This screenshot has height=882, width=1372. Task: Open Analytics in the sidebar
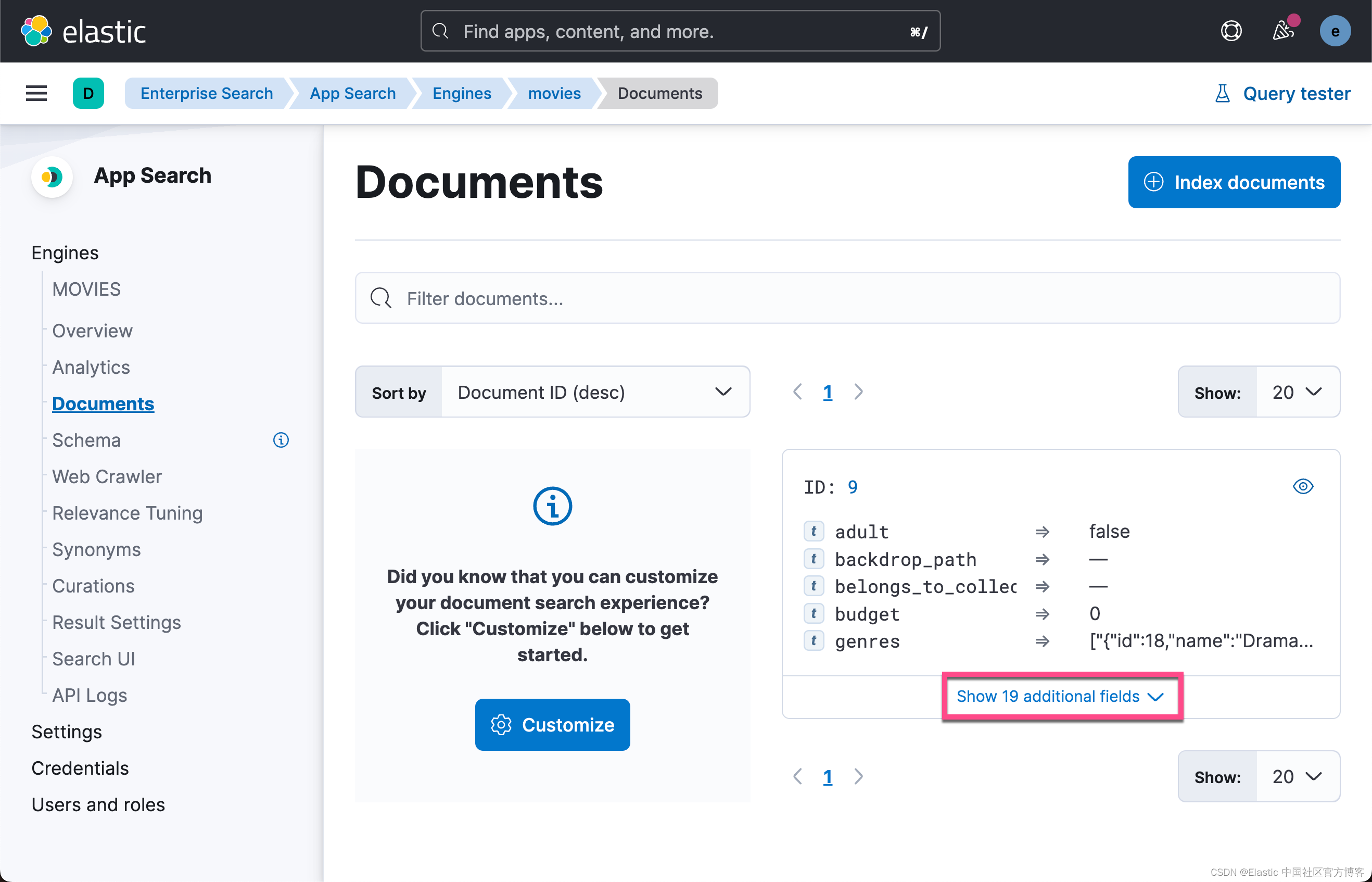pos(91,367)
